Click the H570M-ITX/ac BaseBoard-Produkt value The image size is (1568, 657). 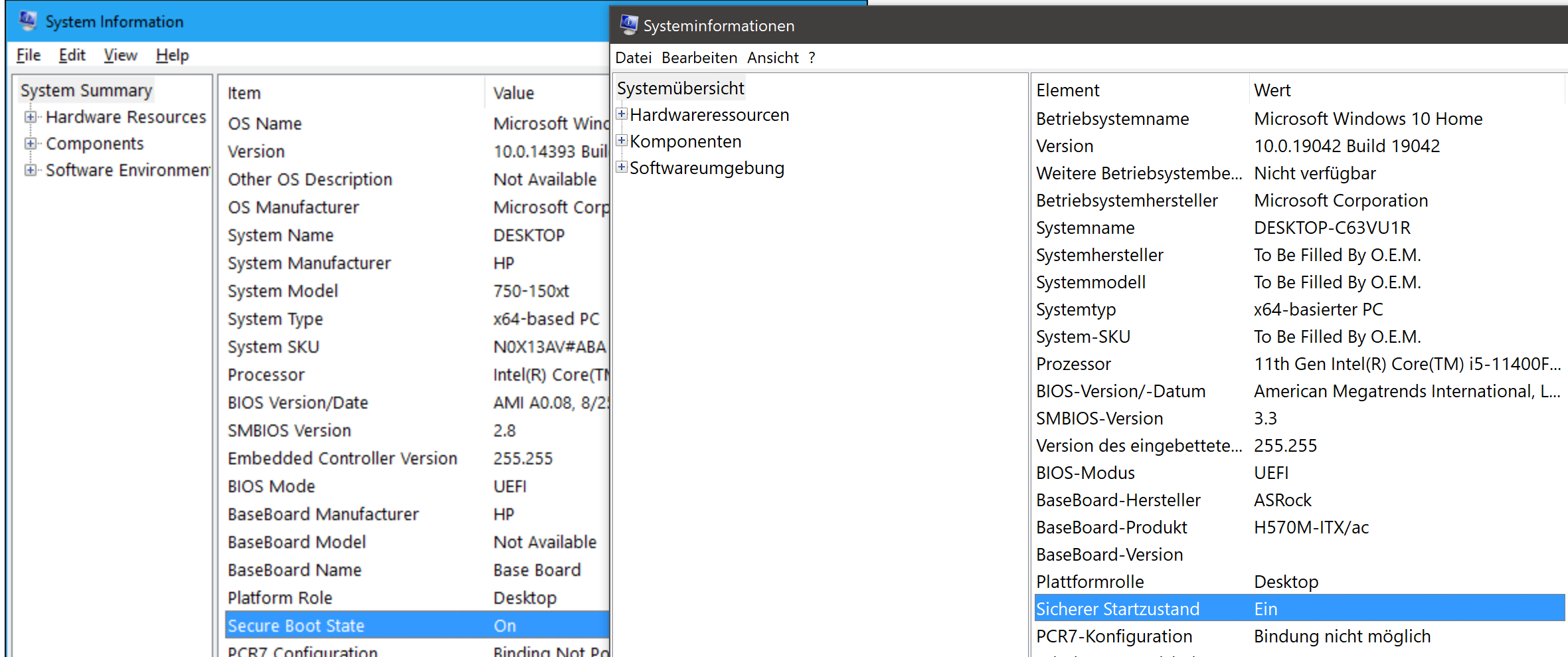click(x=1311, y=527)
